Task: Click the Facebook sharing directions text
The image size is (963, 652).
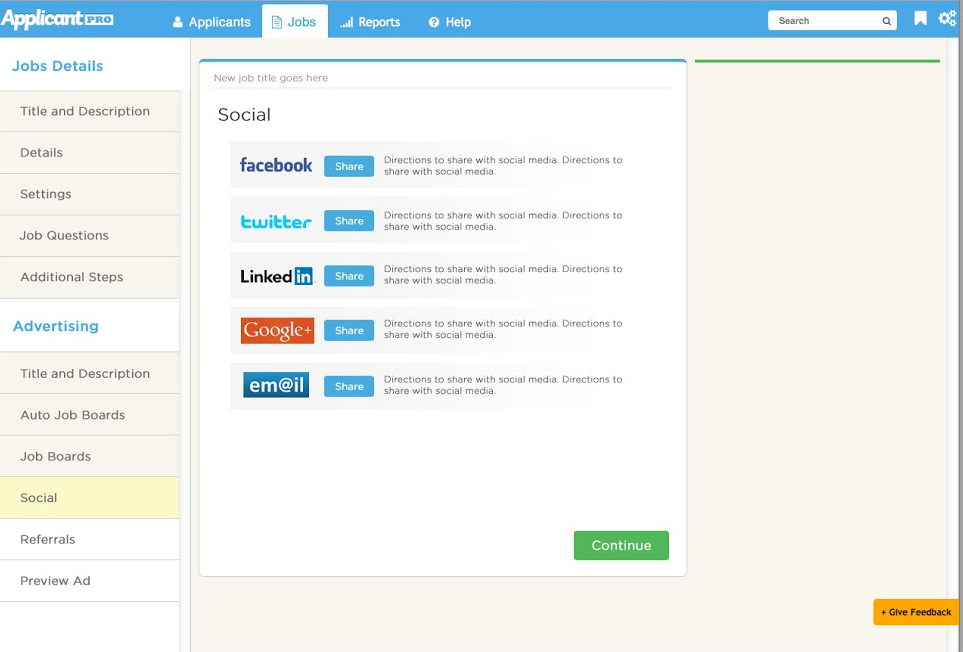Action: pos(503,166)
